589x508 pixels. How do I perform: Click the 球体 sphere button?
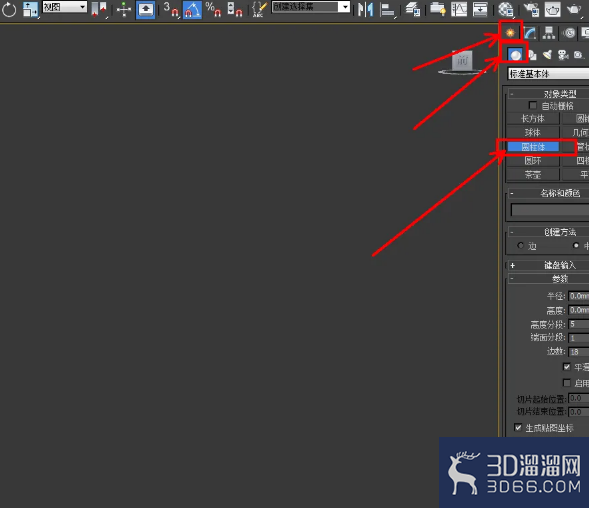pos(533,132)
